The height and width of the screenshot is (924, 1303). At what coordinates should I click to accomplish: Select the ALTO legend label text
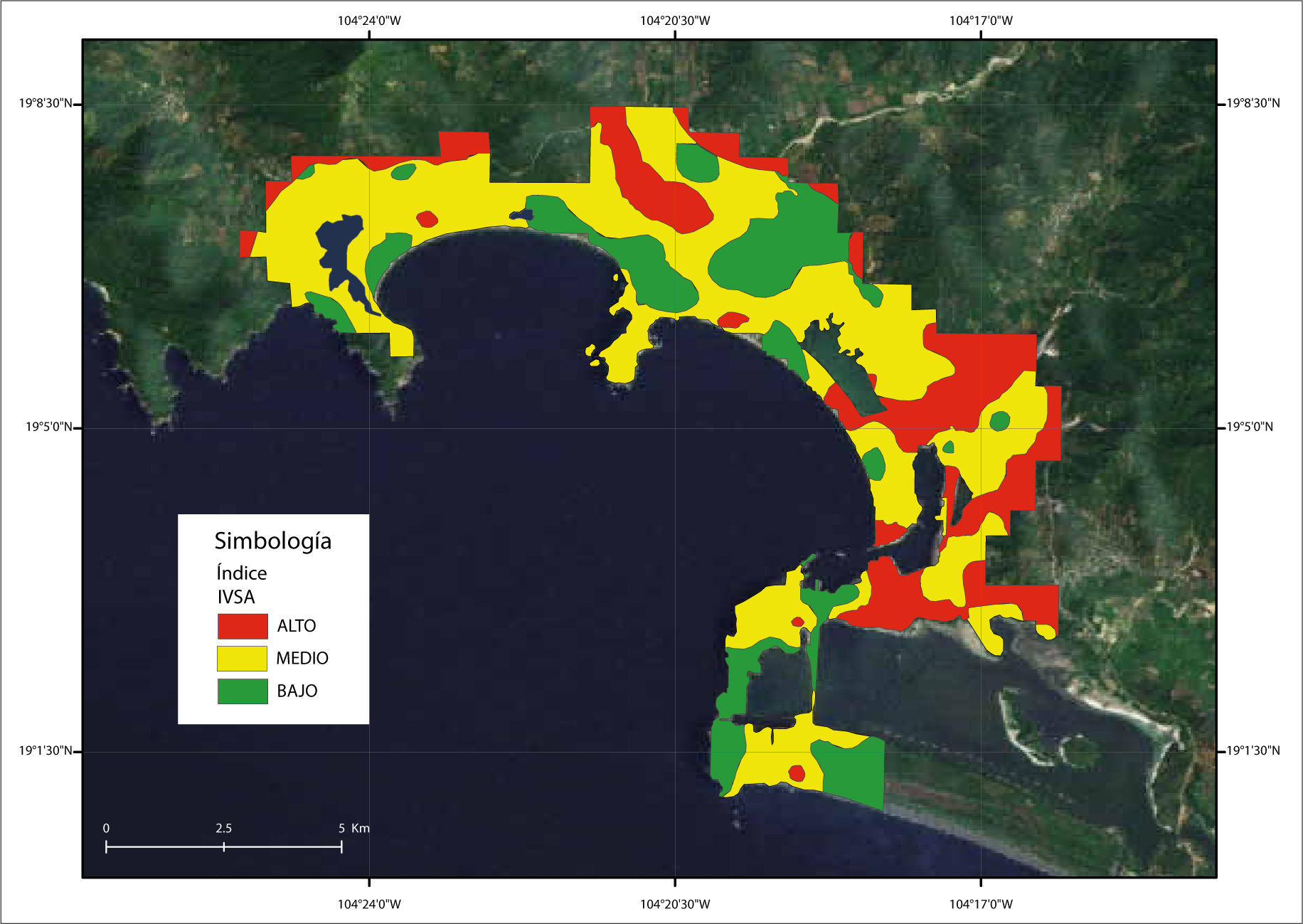pos(297,626)
